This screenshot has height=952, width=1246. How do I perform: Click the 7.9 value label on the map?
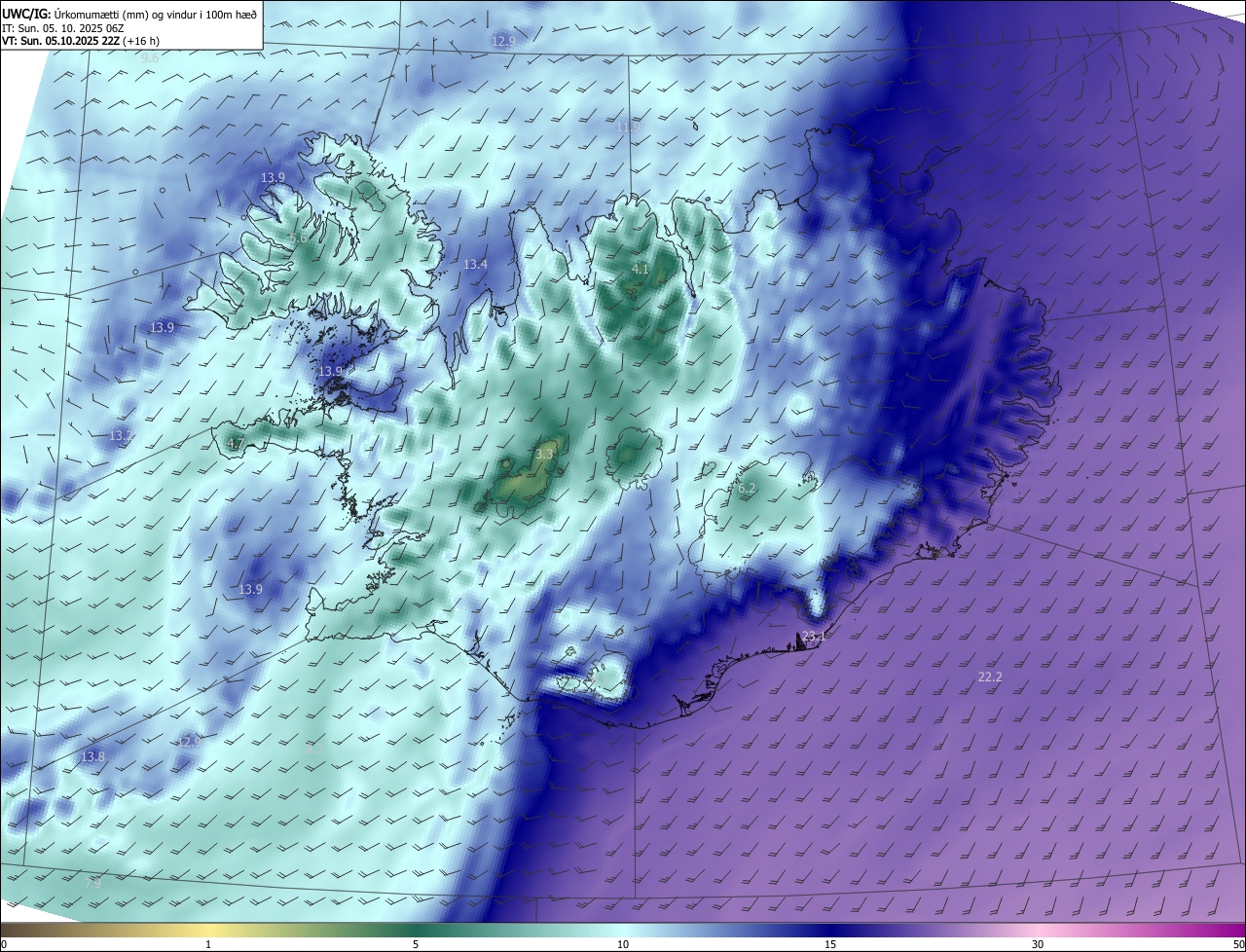tap(92, 884)
